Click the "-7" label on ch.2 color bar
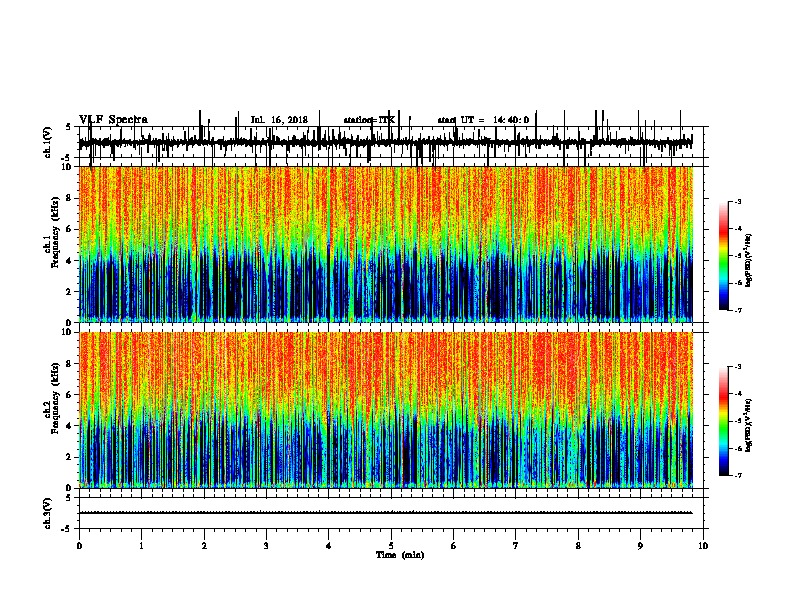The width and height of the screenshot is (792, 612). (738, 475)
